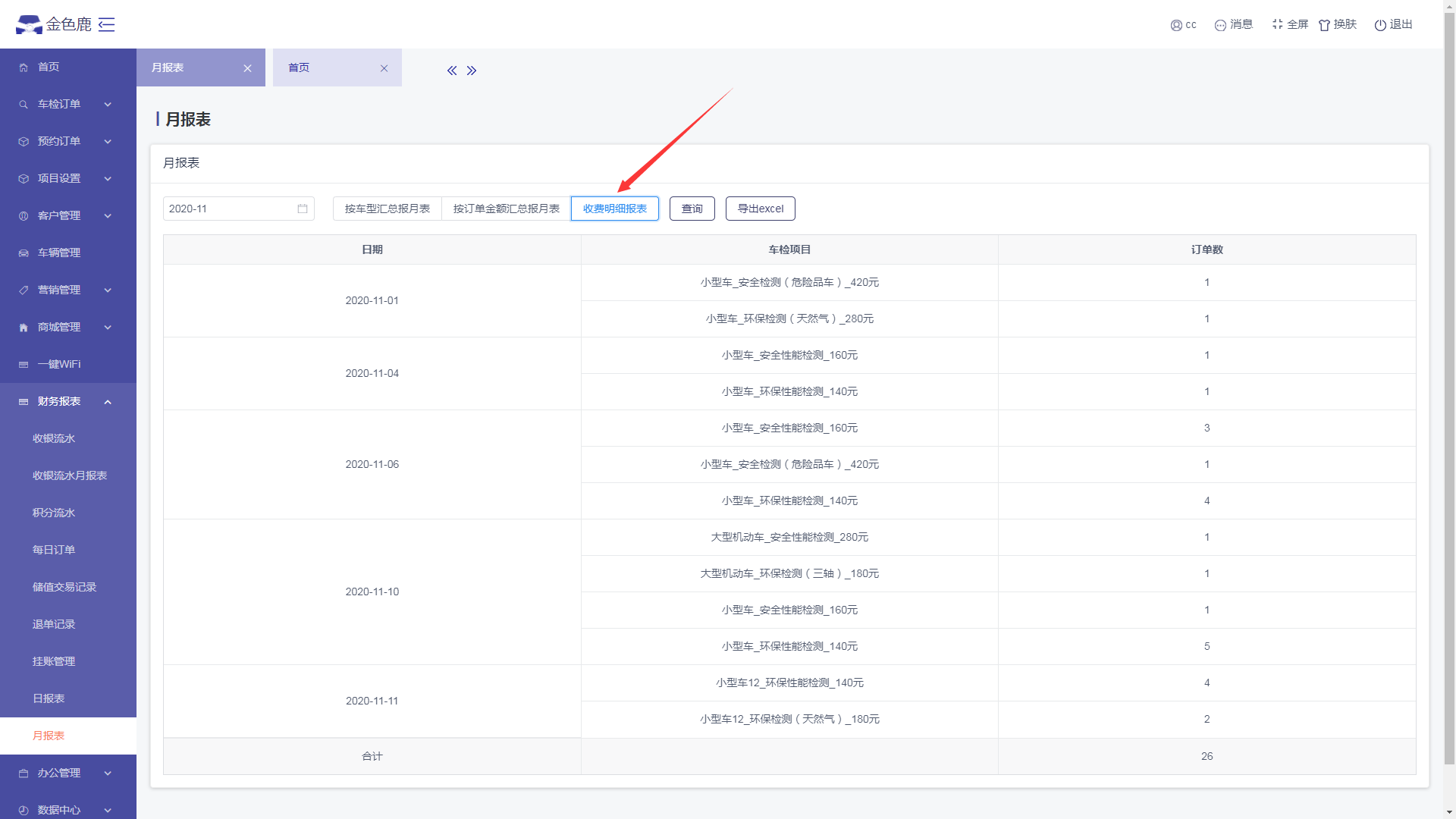The image size is (1456, 819).
Task: Open 积分流水 in the sidebar
Action: [68, 513]
